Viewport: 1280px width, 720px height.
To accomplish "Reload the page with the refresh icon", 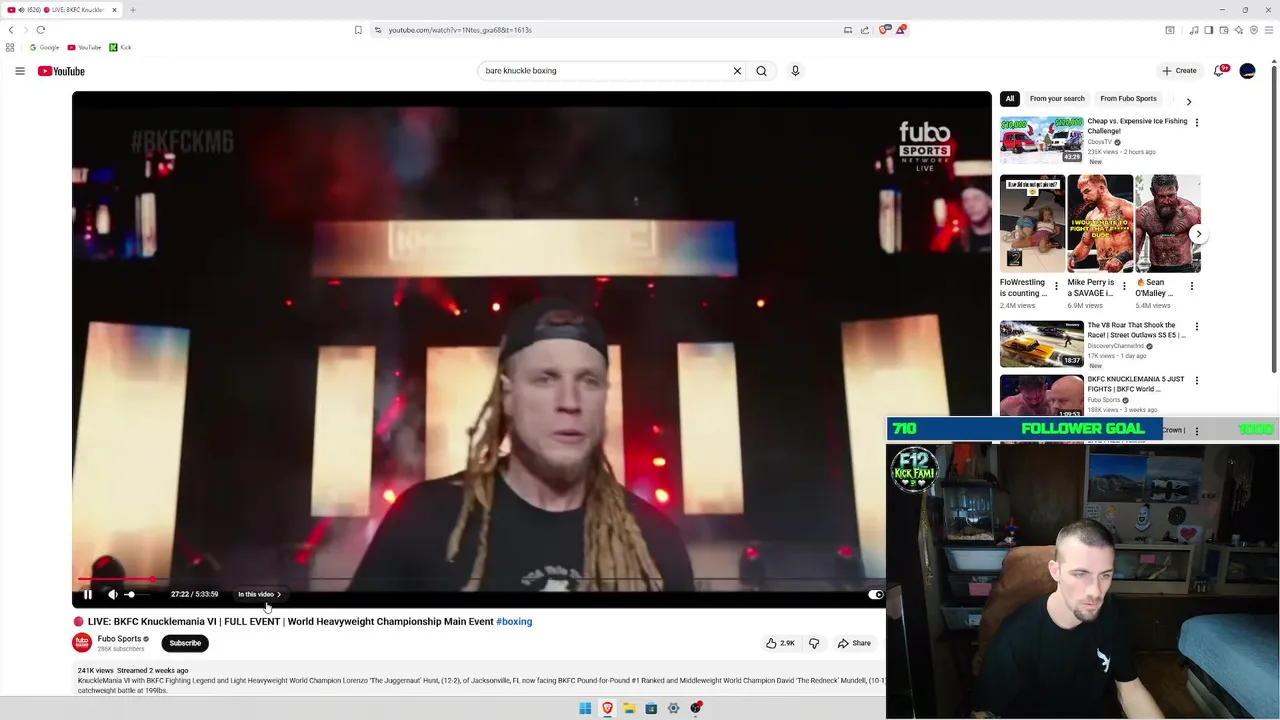I will pos(41,30).
